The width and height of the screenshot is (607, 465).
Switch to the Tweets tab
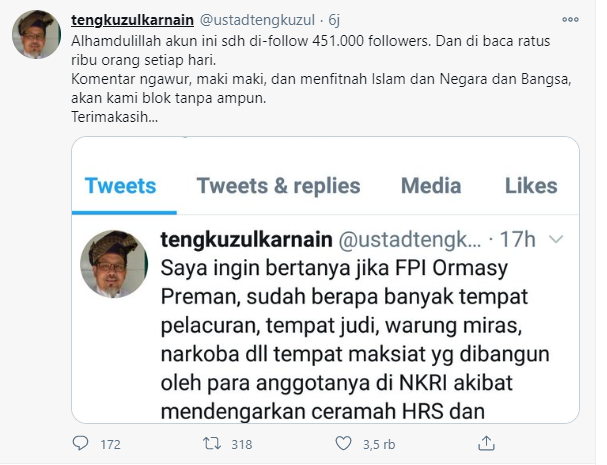tap(120, 186)
